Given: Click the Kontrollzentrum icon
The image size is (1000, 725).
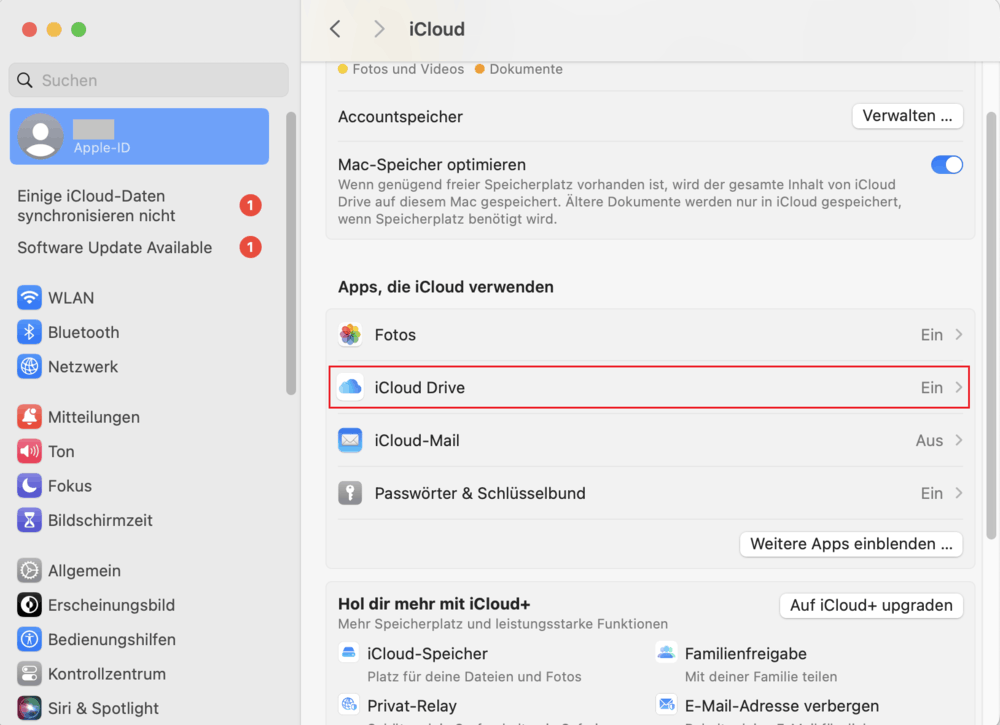Looking at the screenshot, I should [29, 674].
